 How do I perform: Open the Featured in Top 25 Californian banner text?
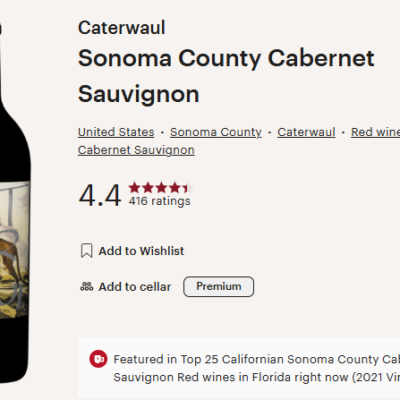(257, 368)
